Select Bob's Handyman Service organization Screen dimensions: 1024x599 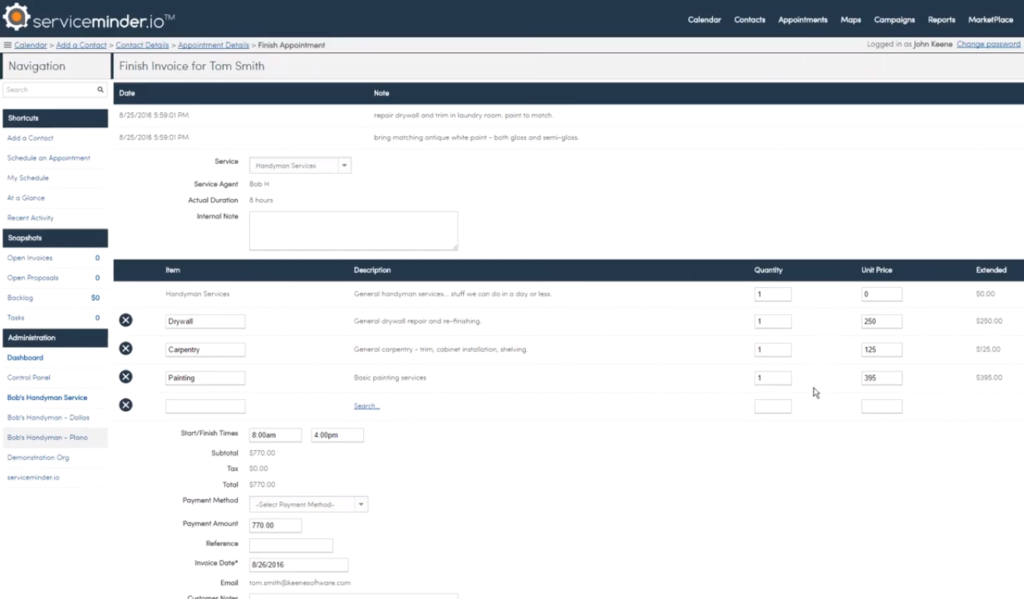47,398
